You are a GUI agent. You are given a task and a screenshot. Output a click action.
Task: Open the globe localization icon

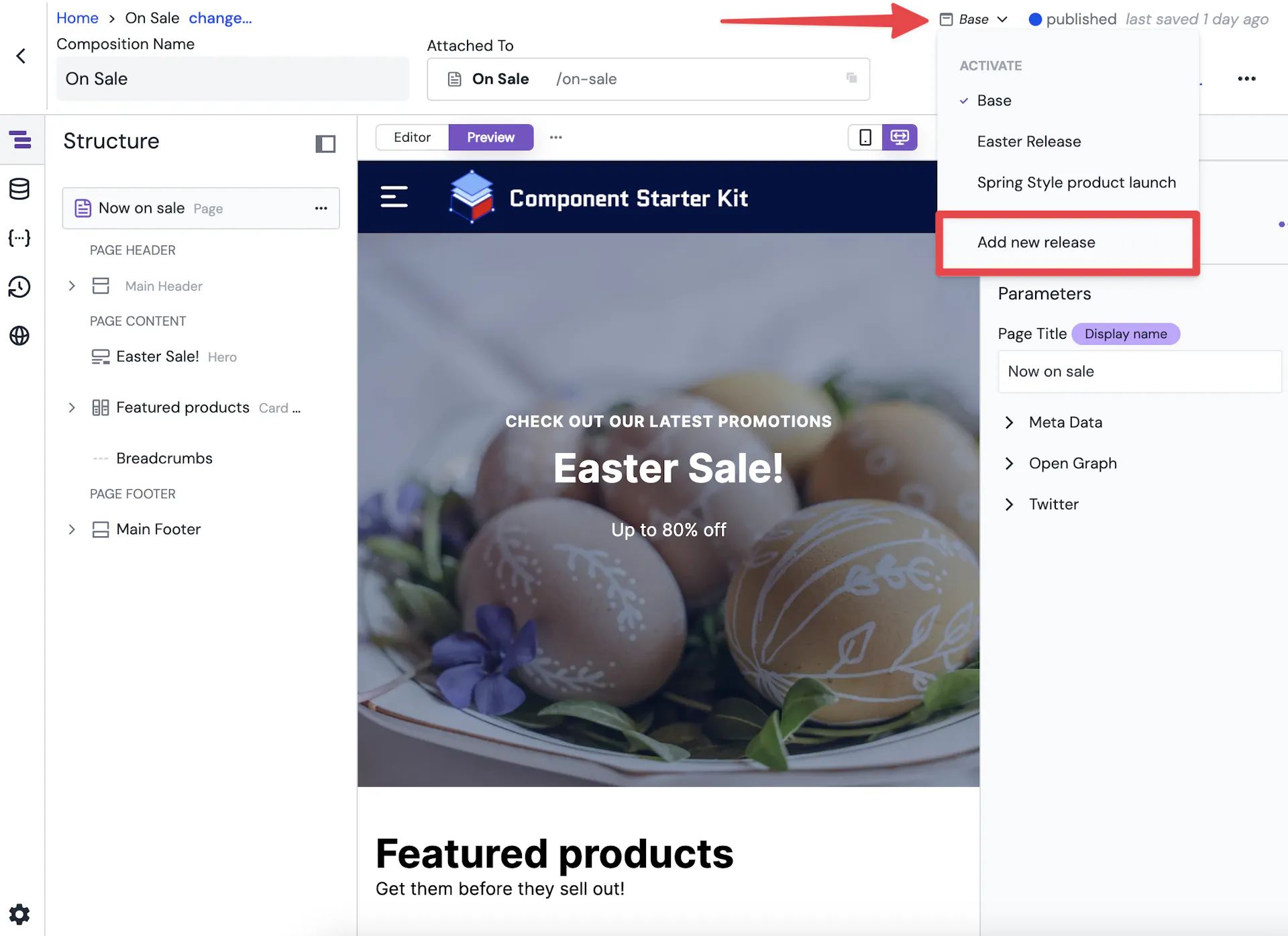[19, 335]
